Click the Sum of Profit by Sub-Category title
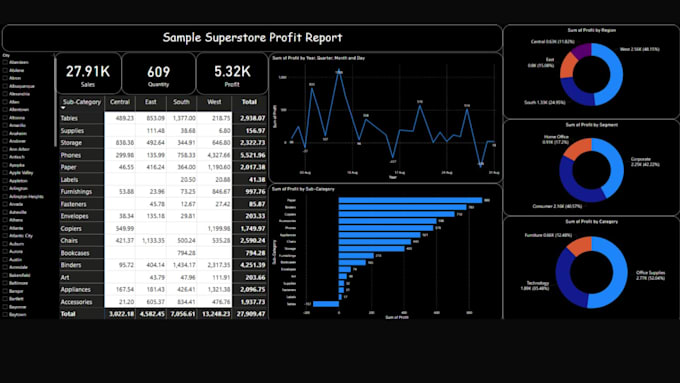 (303, 189)
